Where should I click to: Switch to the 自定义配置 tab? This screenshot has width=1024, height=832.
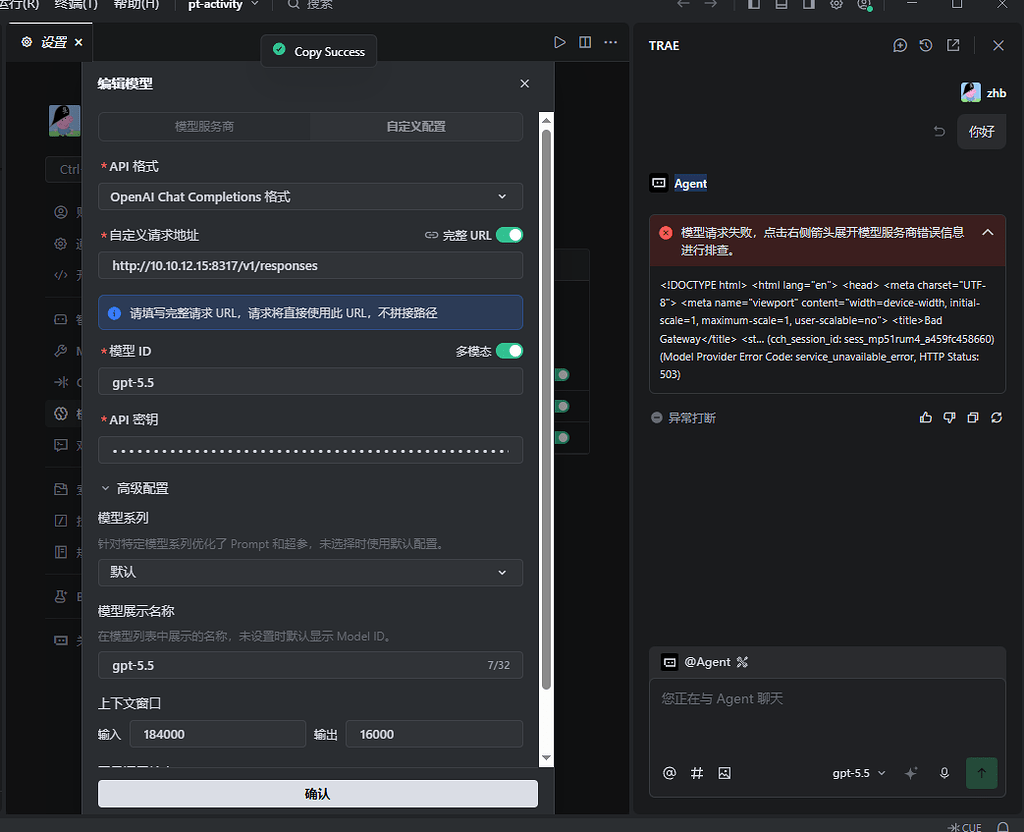coord(416,127)
